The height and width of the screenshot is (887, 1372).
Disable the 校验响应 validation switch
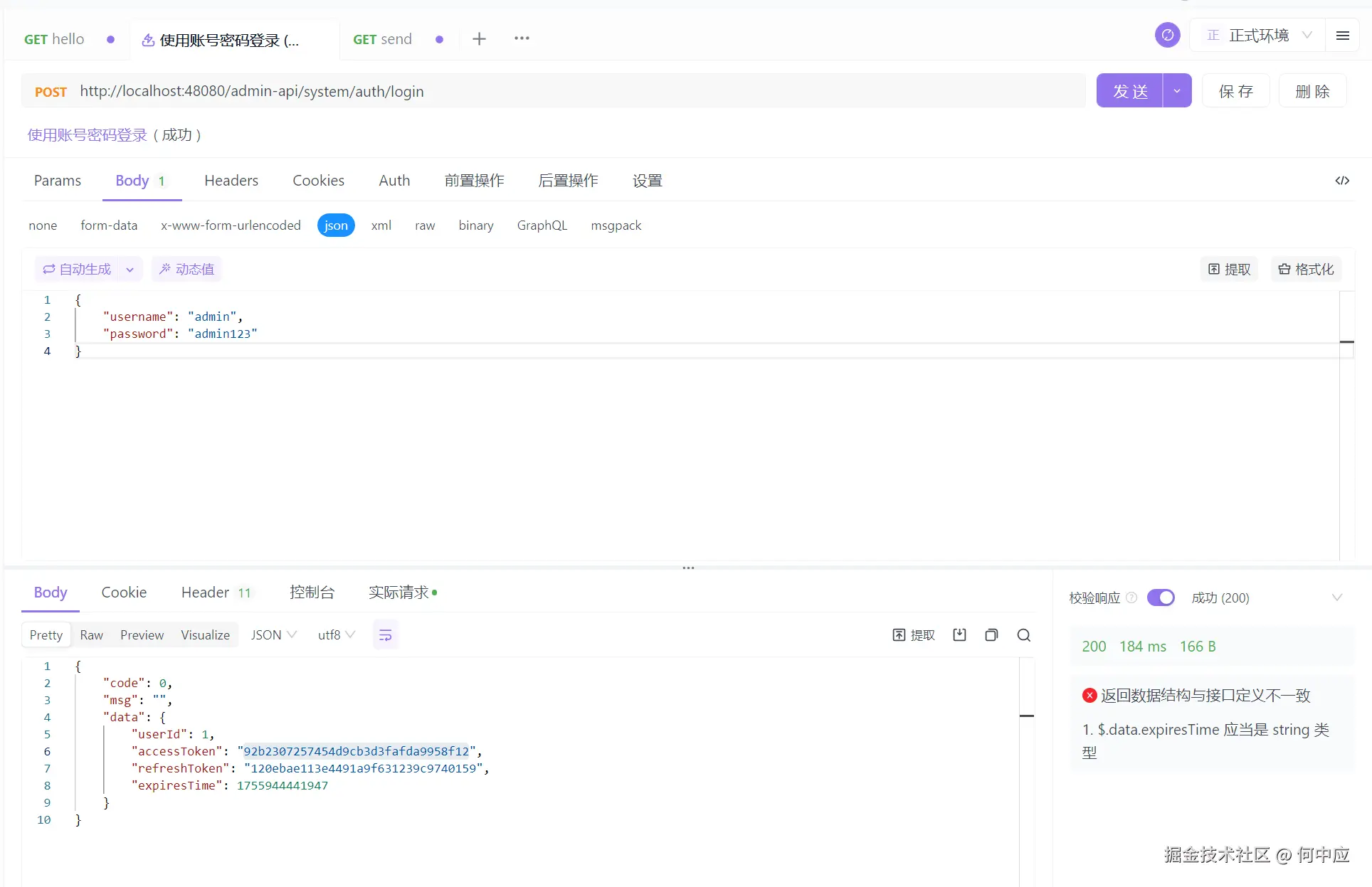(1161, 597)
